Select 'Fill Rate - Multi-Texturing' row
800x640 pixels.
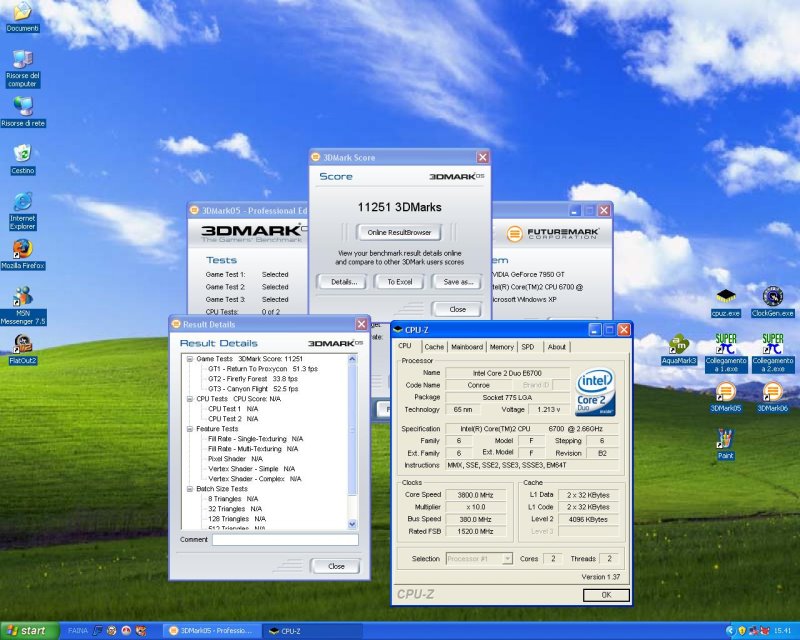[x=253, y=449]
